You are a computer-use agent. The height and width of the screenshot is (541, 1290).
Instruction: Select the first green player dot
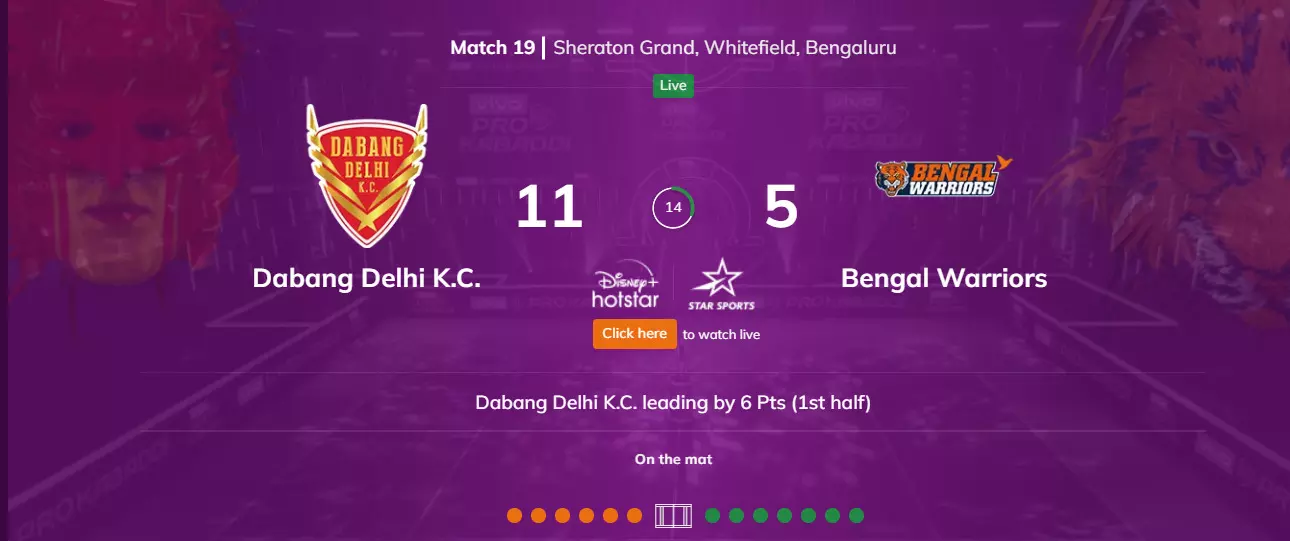[x=712, y=516]
